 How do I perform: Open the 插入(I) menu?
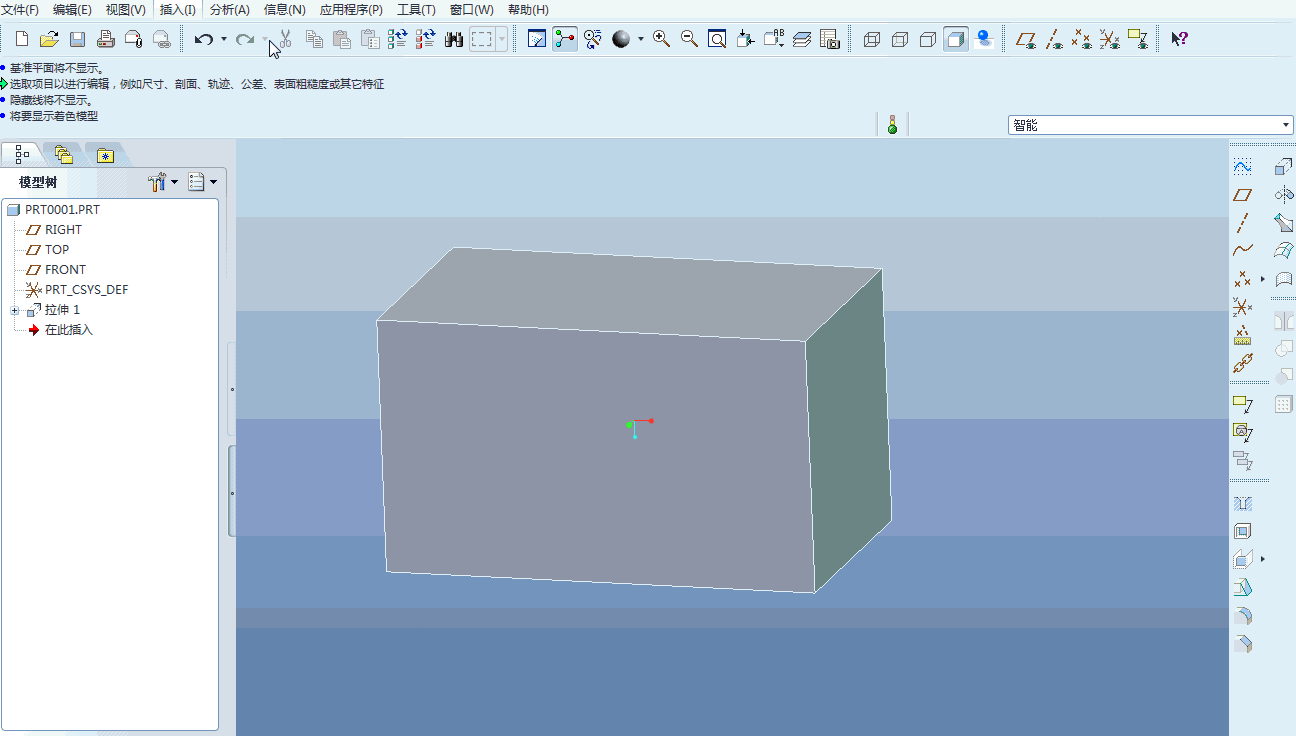tap(178, 10)
